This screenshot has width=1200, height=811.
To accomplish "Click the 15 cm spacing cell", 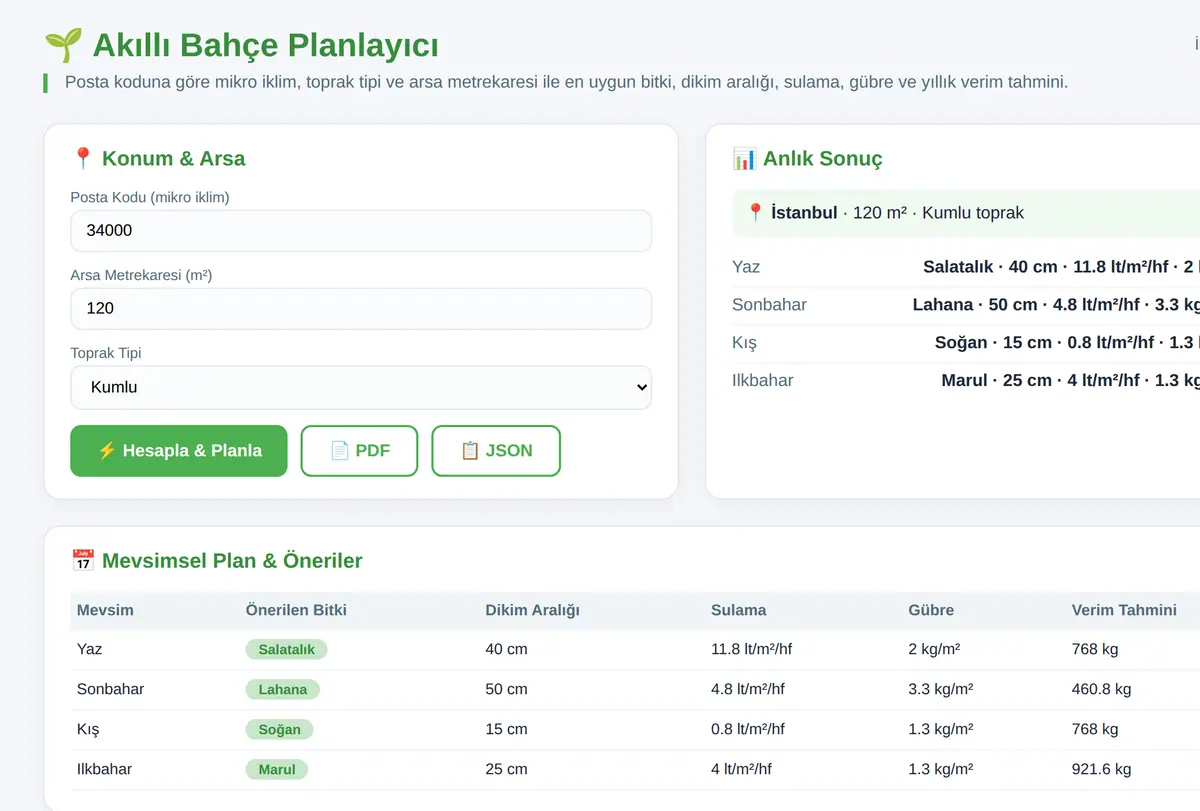I will pos(507,729).
